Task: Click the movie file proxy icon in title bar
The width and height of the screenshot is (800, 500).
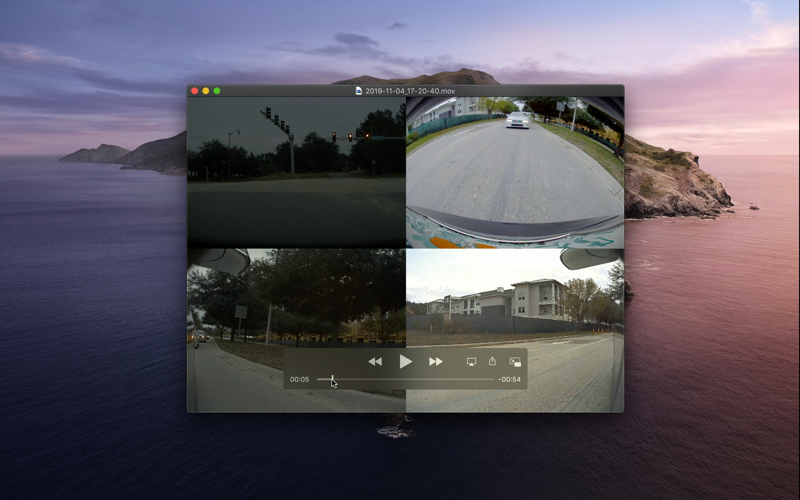Action: point(359,91)
